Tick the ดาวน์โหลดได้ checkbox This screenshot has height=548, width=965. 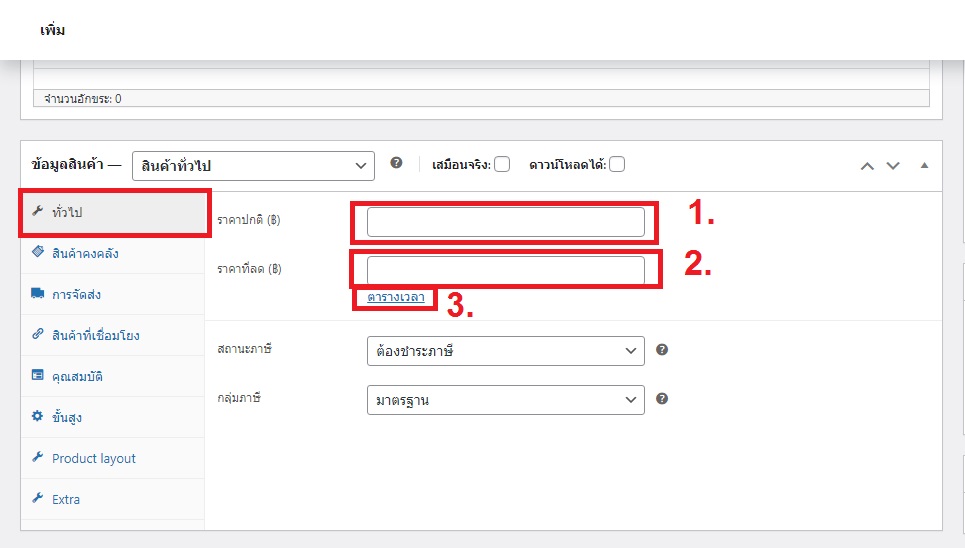[x=617, y=165]
